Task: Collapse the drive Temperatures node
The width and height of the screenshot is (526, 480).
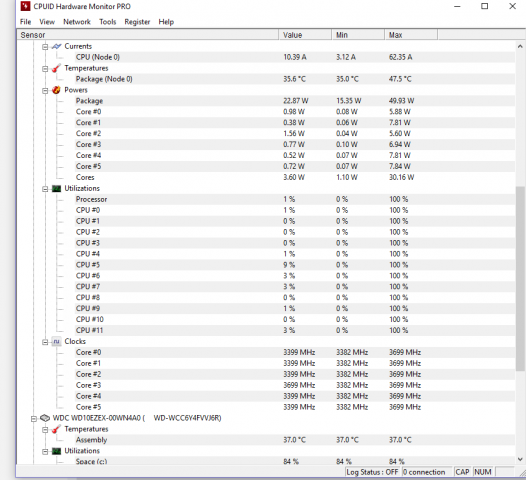Action: [x=45, y=430]
